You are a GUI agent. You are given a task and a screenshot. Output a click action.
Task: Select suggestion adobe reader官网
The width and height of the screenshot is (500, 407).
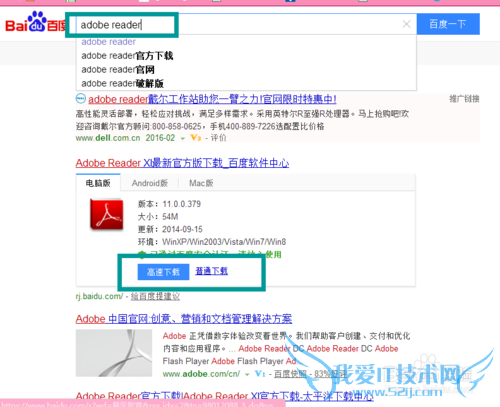point(118,70)
